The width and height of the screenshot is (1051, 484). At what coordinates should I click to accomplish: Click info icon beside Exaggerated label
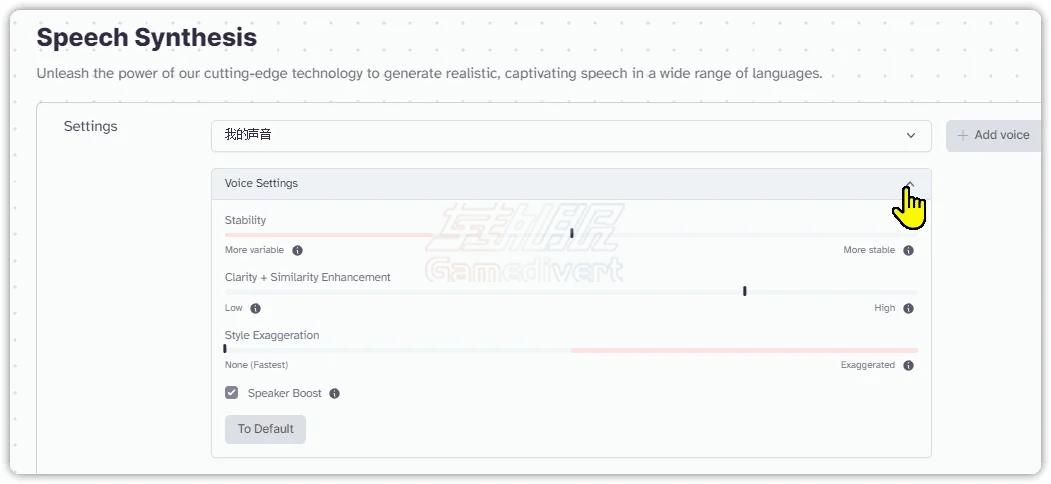point(908,366)
